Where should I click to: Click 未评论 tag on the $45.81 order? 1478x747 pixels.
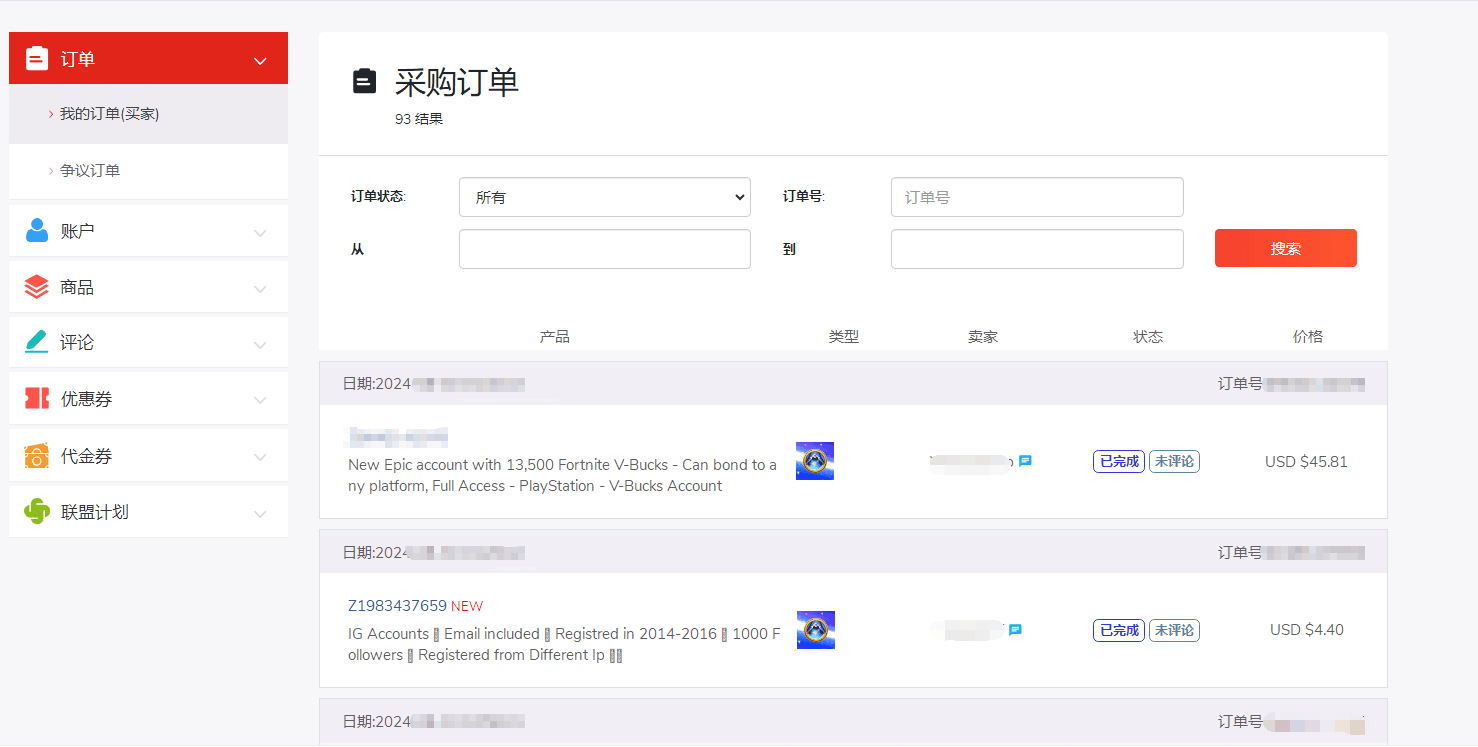click(1174, 461)
